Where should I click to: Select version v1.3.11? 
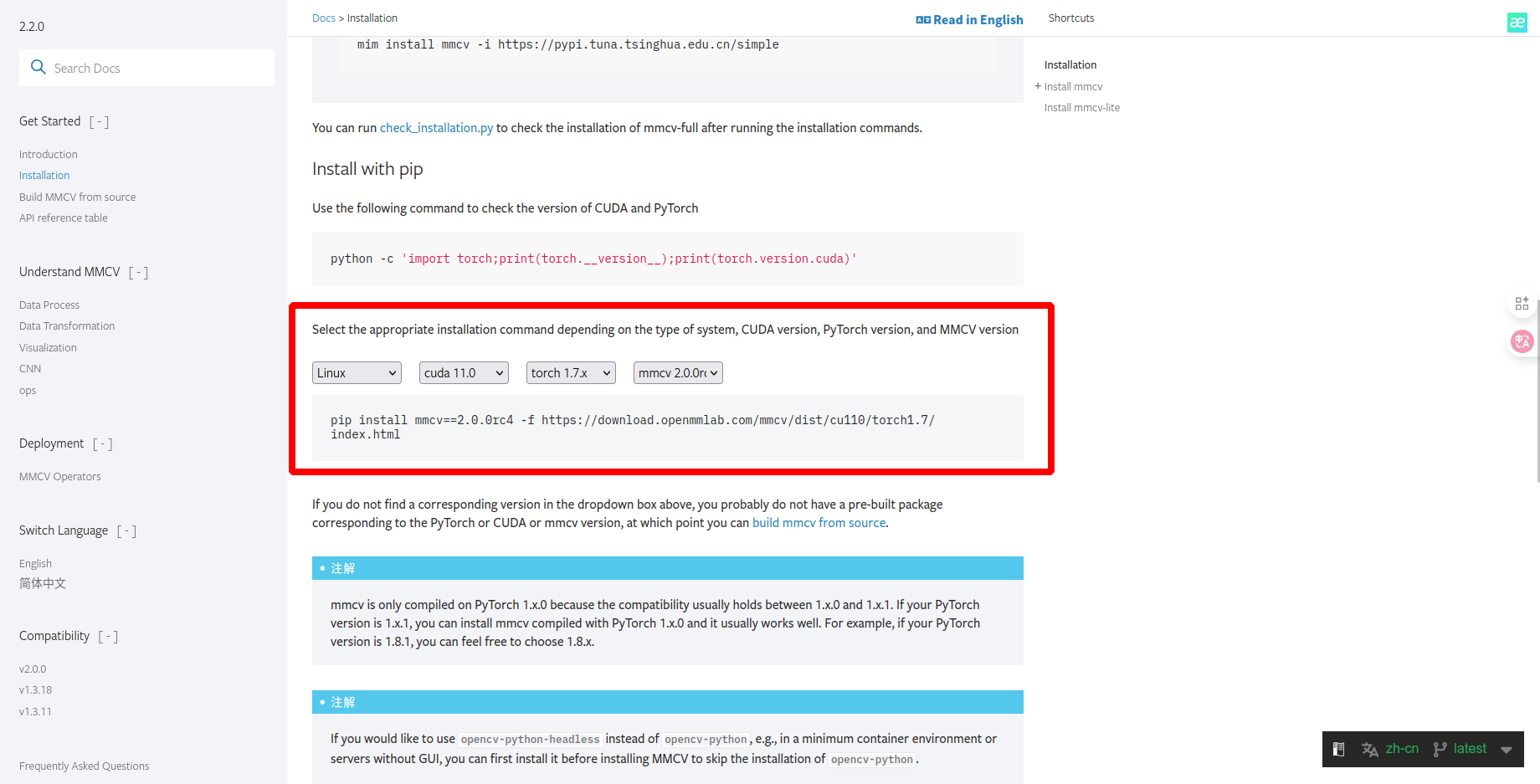[35, 712]
